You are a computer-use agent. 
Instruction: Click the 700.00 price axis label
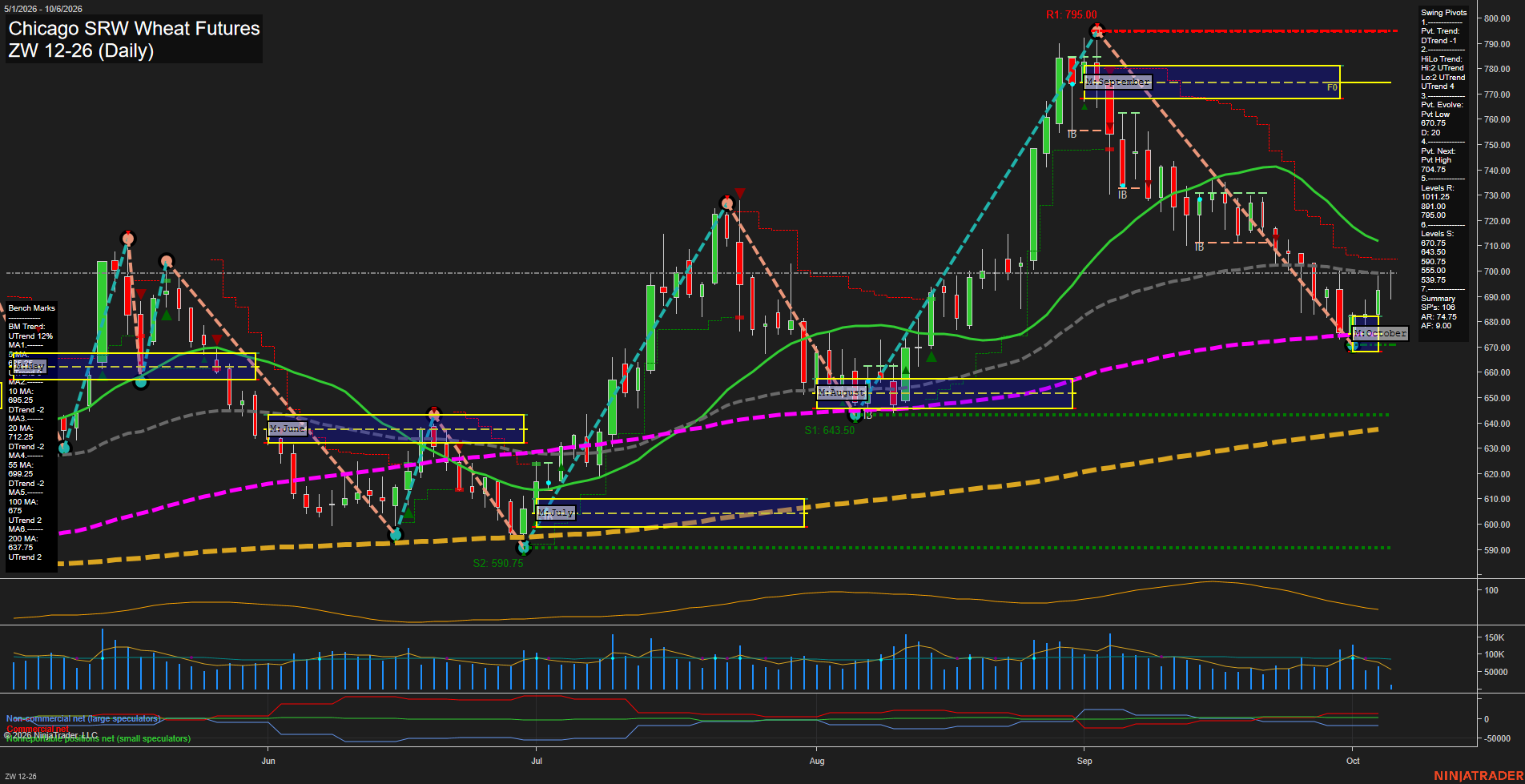[x=1497, y=271]
